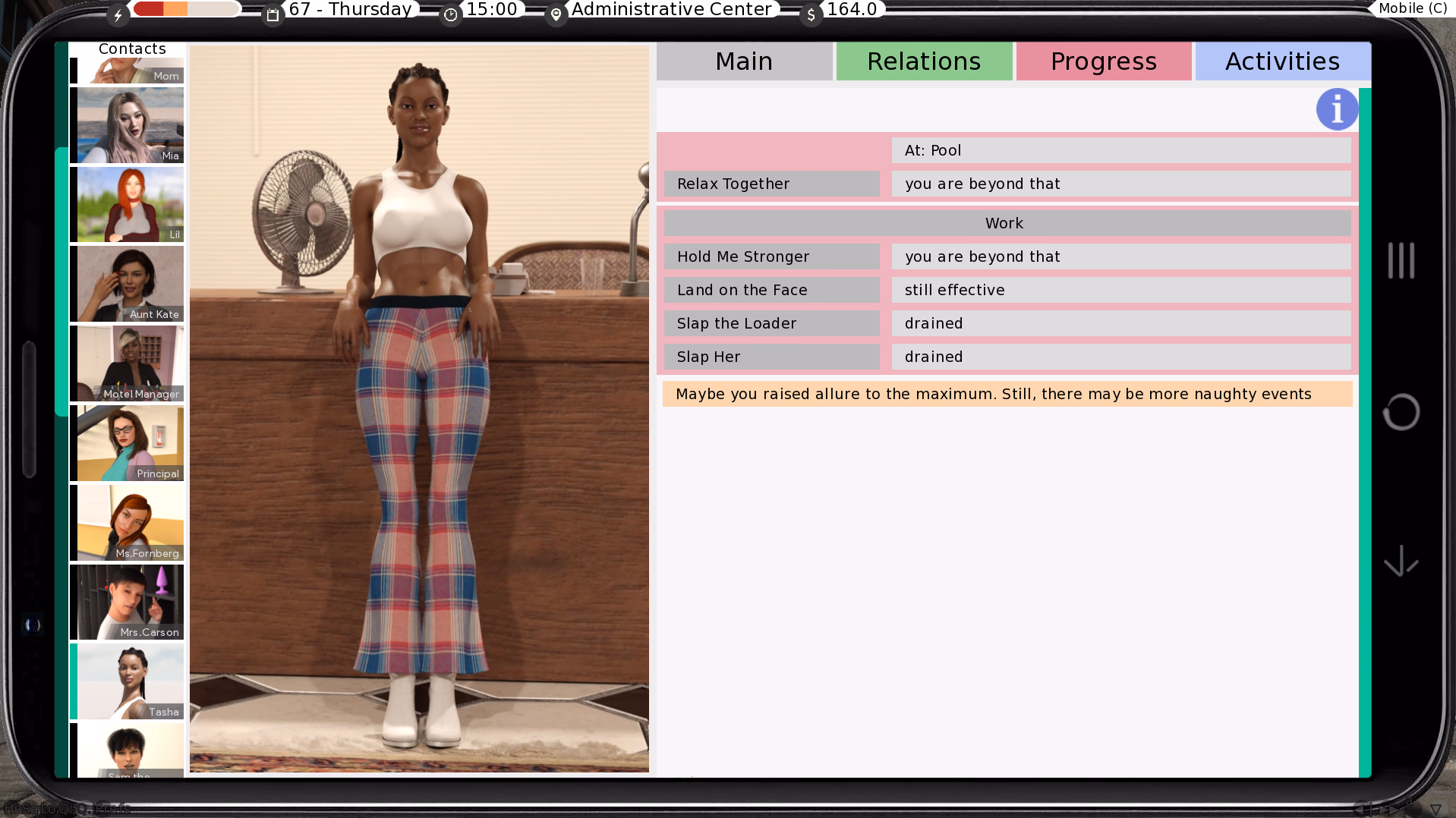Click the clock time icon
Screen dimensions: 1456x818
451,14
